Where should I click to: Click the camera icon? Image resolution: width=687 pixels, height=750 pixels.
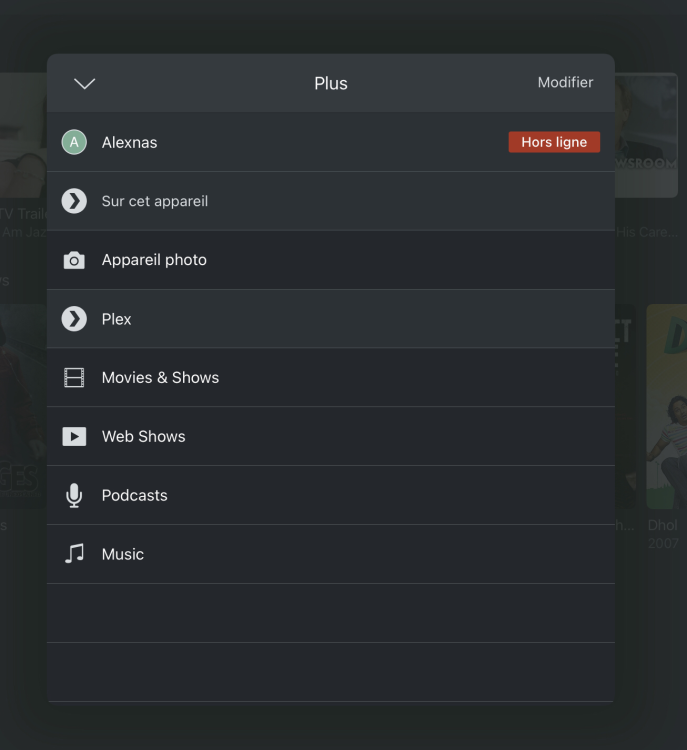[x=74, y=260]
